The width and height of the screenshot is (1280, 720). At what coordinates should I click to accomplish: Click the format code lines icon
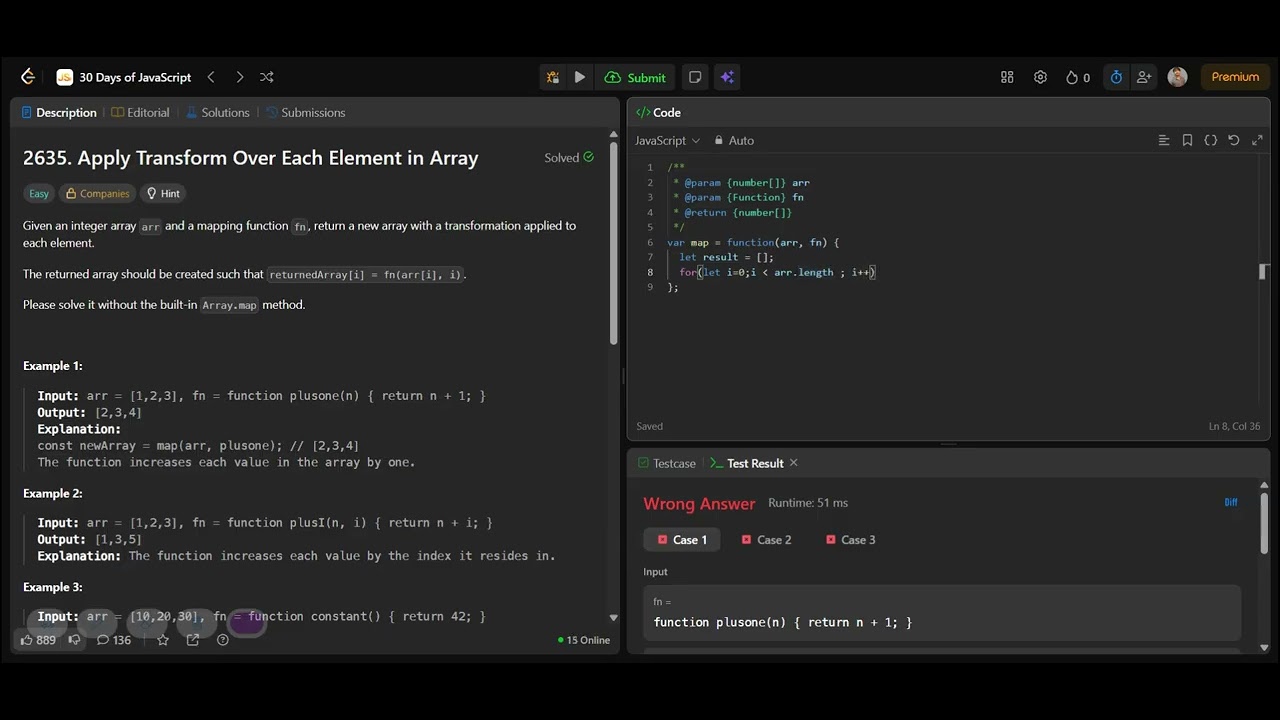[x=1164, y=140]
